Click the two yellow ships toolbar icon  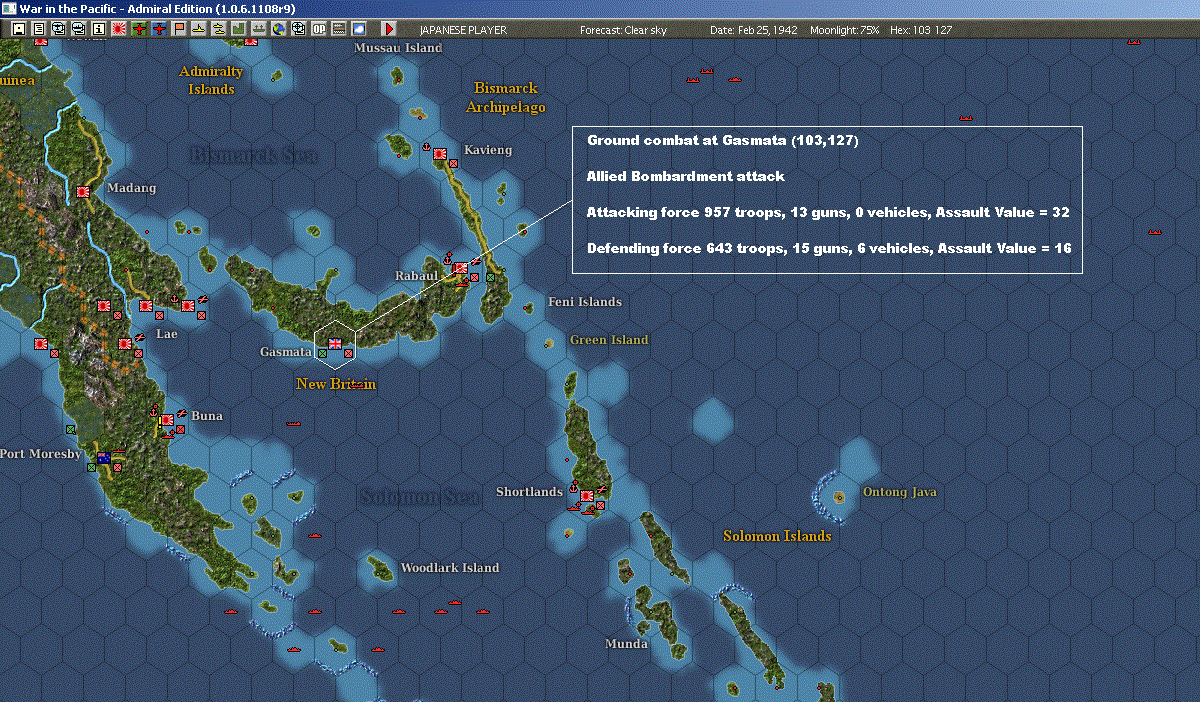(219, 29)
